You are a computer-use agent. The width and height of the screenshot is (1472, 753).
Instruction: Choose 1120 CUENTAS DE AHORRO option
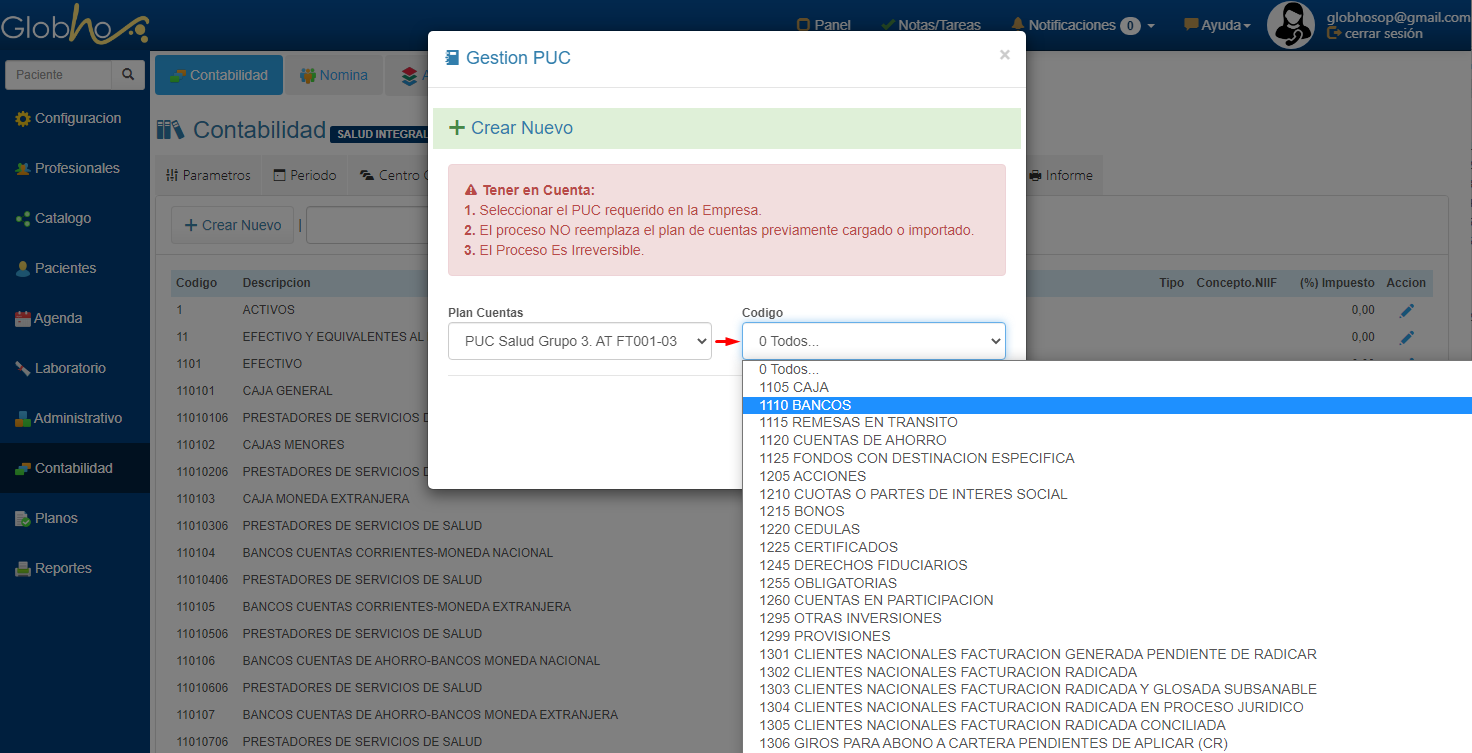(x=852, y=441)
